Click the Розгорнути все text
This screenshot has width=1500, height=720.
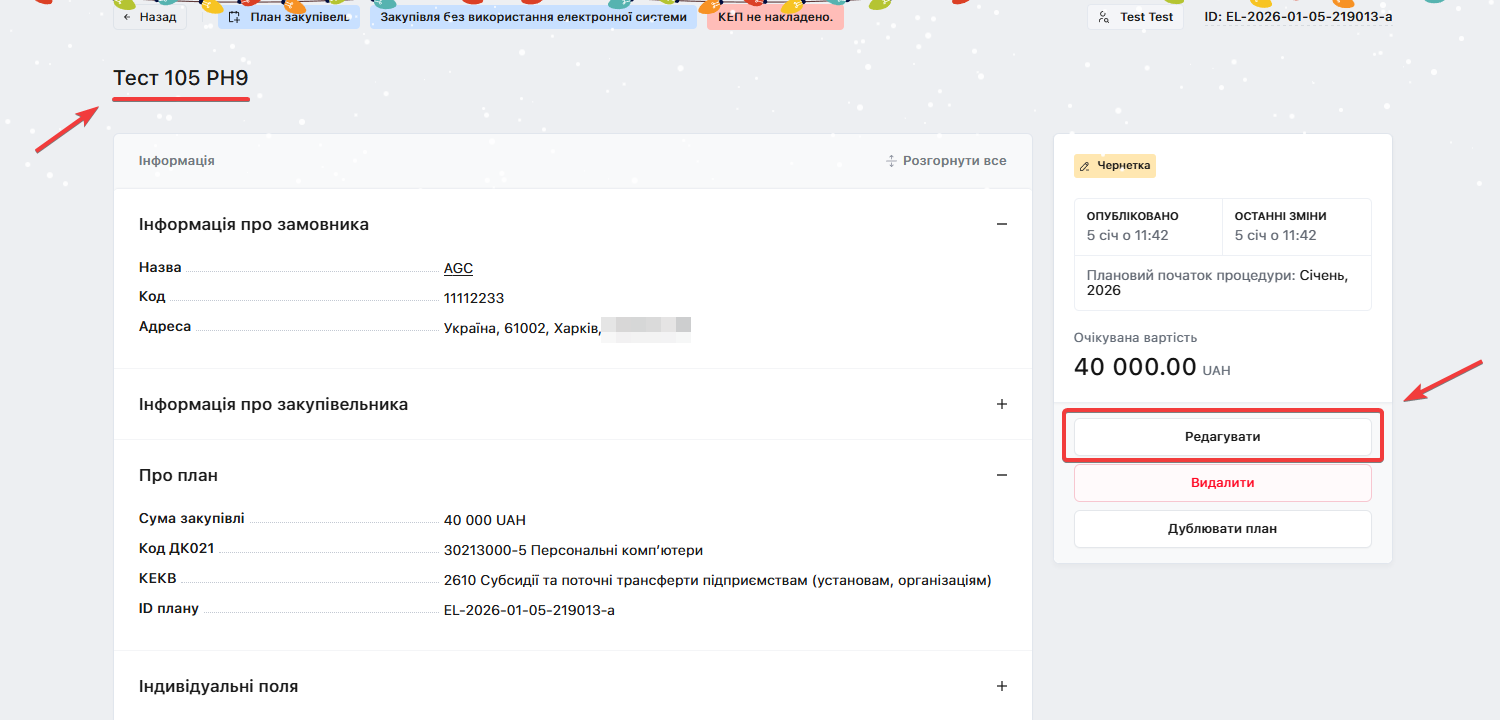(x=954, y=161)
